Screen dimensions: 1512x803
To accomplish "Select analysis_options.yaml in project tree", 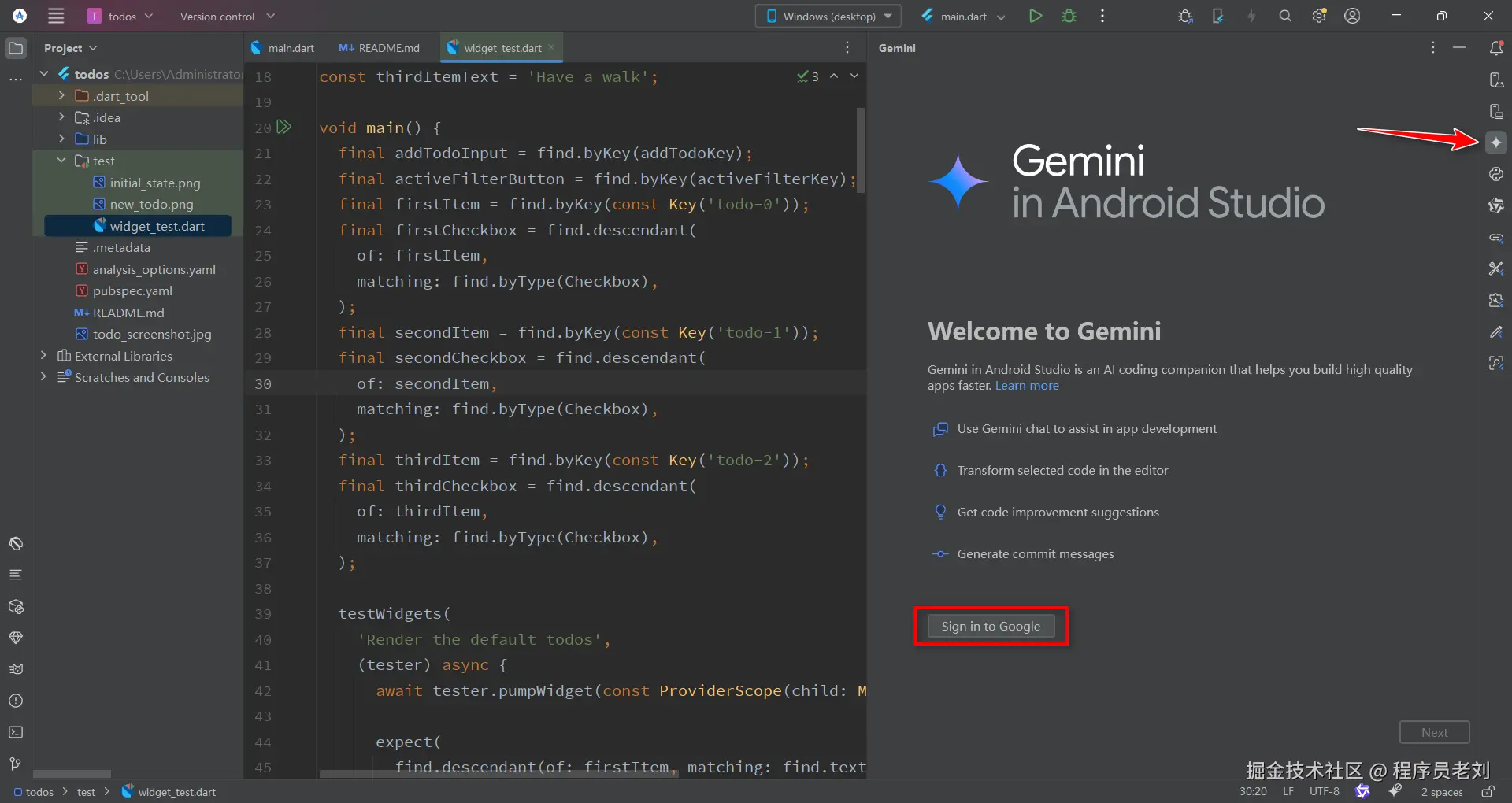I will click(146, 269).
